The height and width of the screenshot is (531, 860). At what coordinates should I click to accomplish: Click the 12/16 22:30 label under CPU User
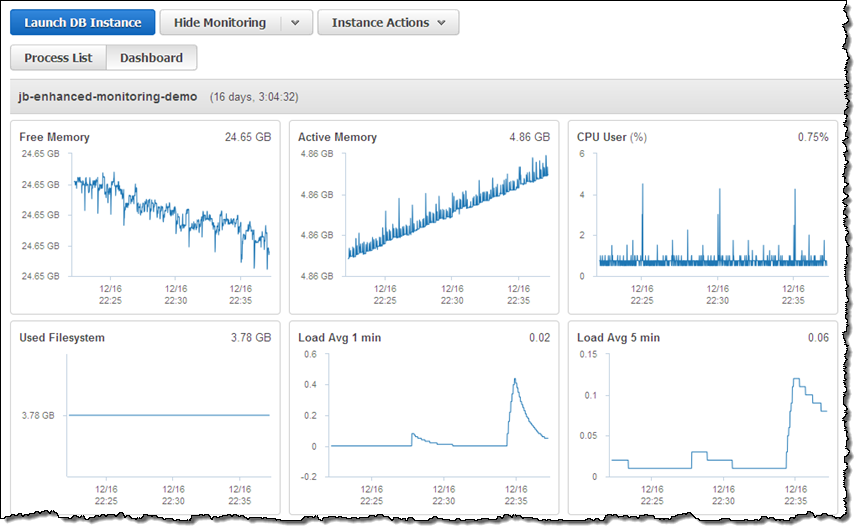pyautogui.click(x=717, y=295)
